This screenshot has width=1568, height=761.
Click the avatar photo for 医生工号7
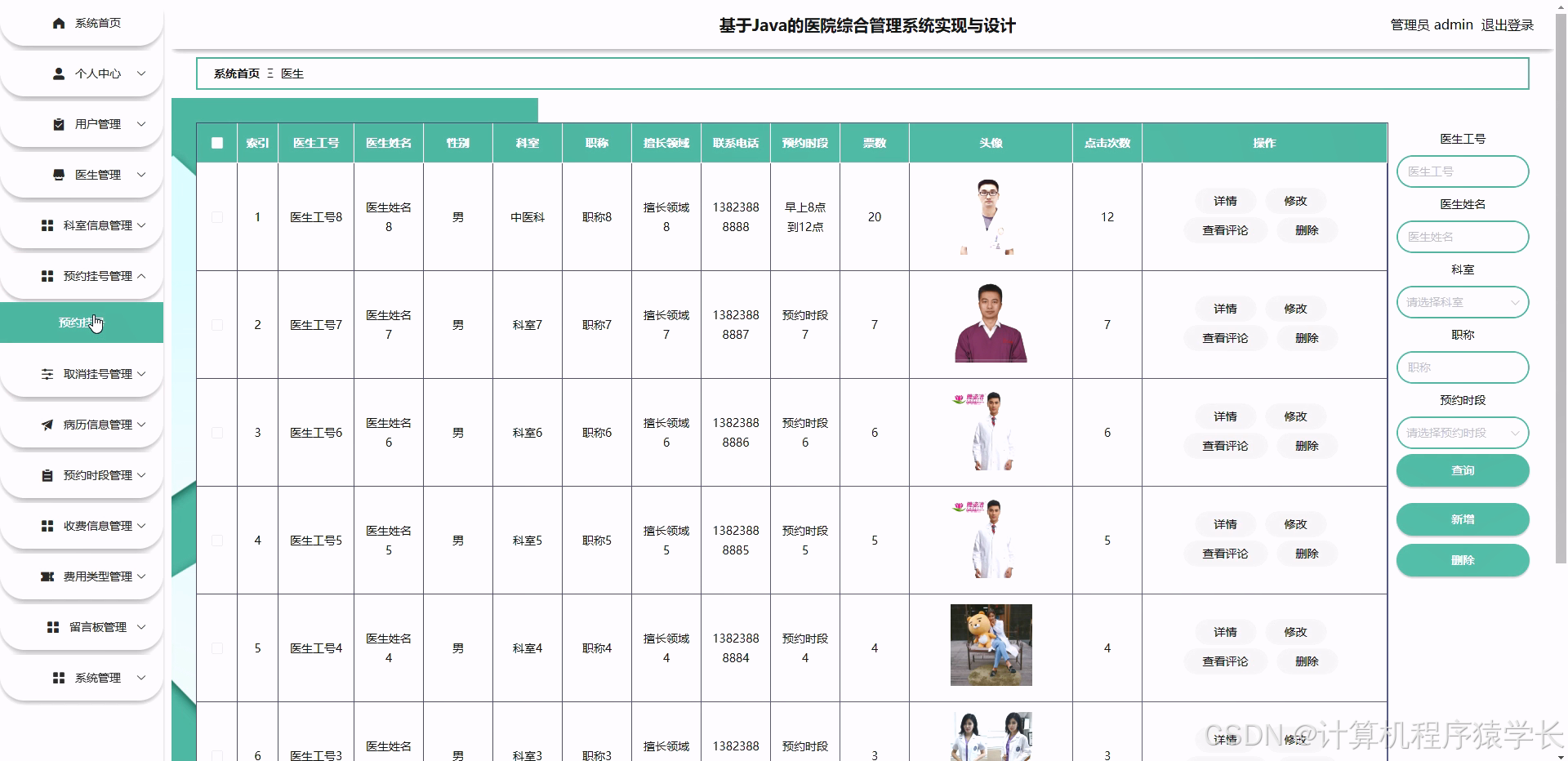(991, 323)
